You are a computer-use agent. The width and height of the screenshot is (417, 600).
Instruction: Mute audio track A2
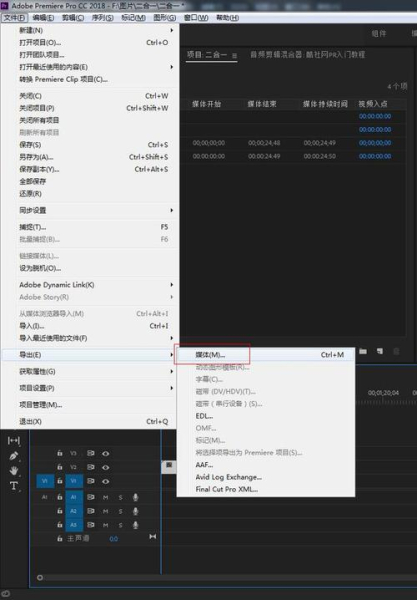tap(106, 511)
